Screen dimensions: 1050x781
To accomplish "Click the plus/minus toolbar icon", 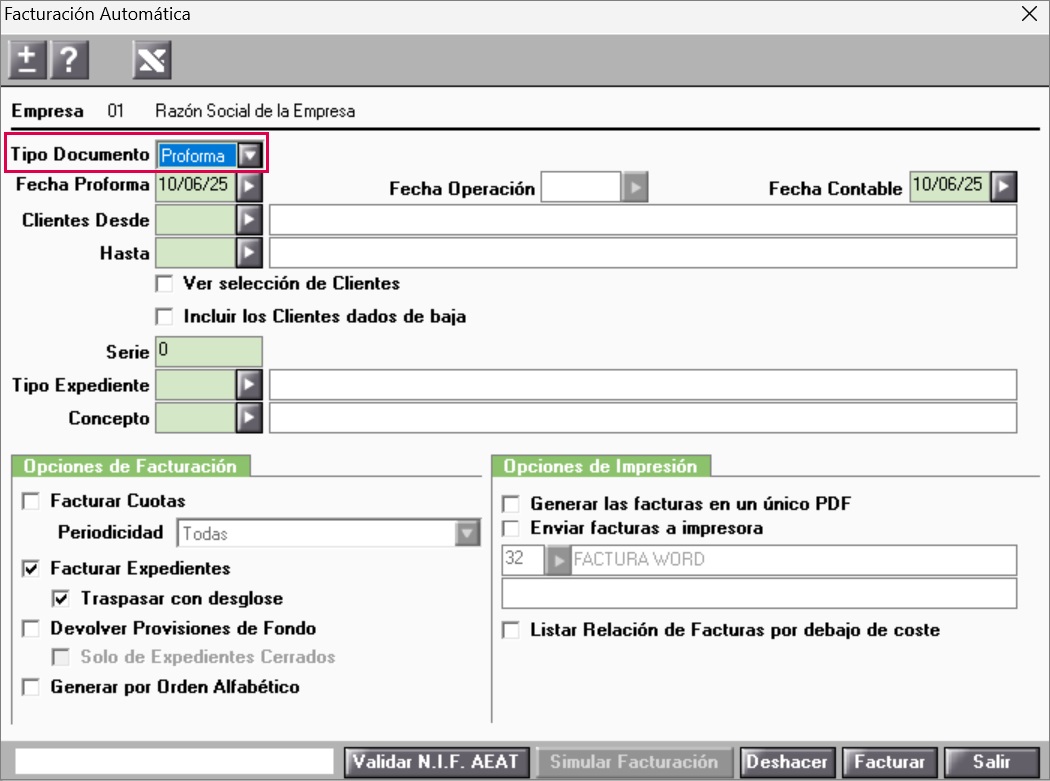I will point(27,60).
